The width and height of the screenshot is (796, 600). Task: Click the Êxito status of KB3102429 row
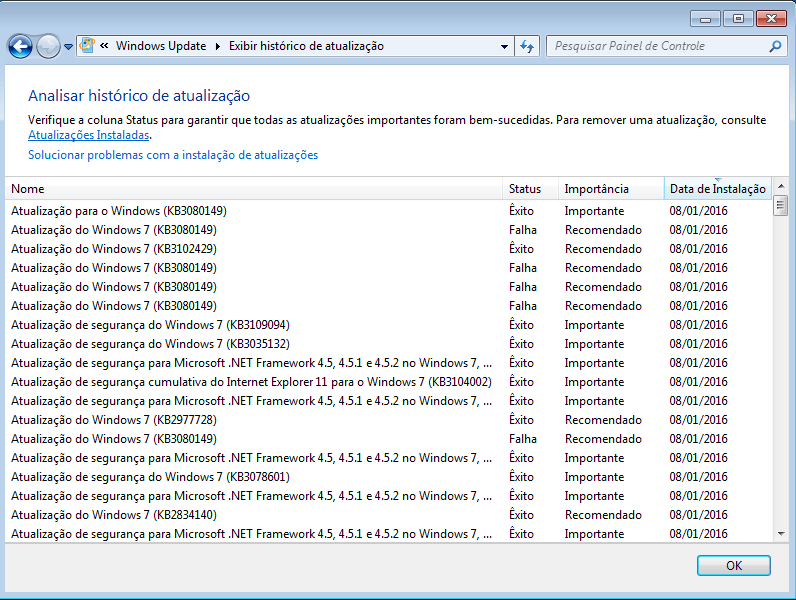(521, 248)
